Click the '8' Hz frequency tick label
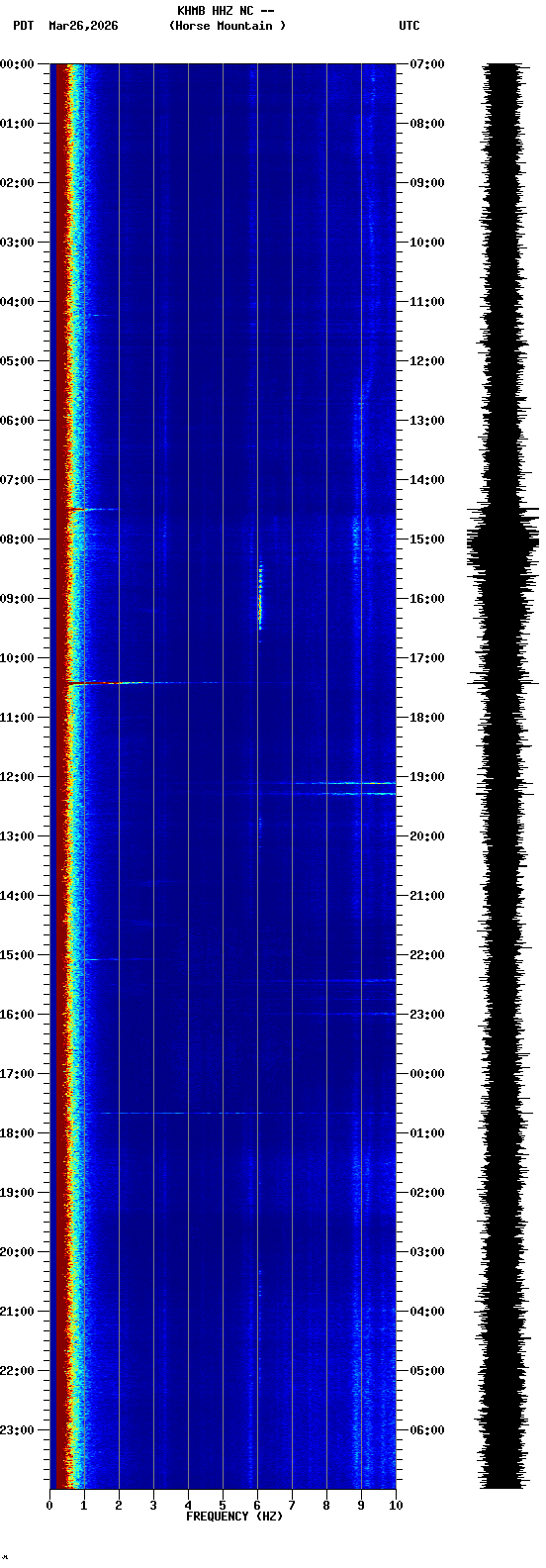The width and height of the screenshot is (546, 1568). click(x=326, y=1506)
